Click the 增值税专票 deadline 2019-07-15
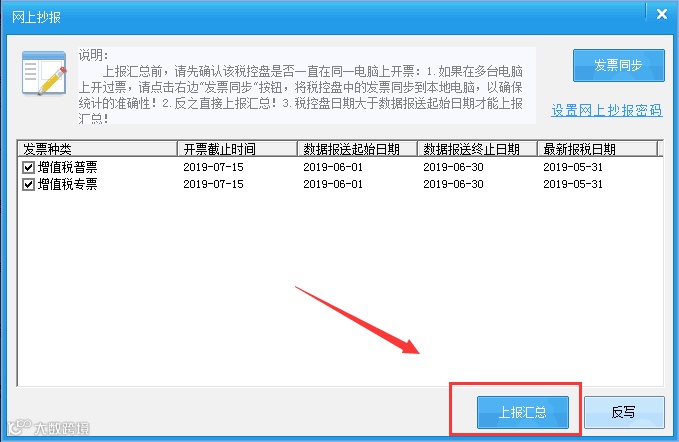Screen dimensions: 679x442 pyautogui.click(x=213, y=184)
